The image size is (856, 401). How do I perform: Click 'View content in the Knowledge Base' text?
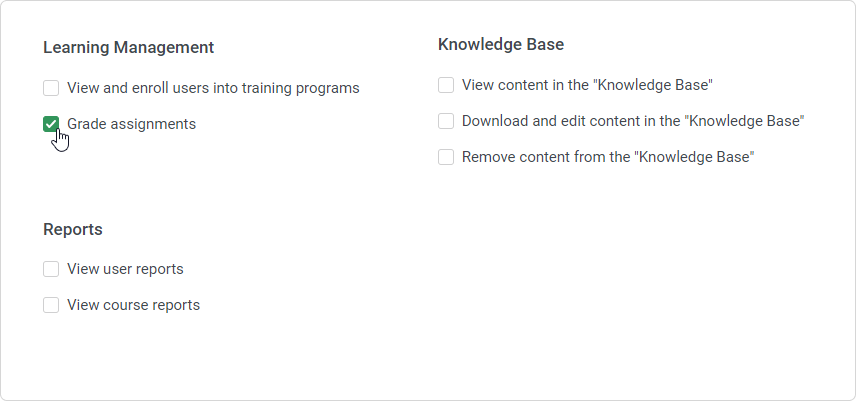(587, 85)
